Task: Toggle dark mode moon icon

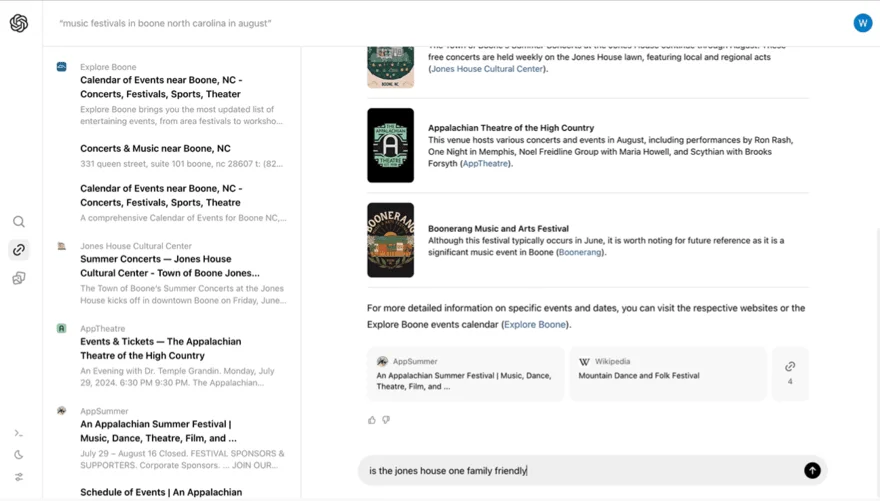Action: [19, 455]
